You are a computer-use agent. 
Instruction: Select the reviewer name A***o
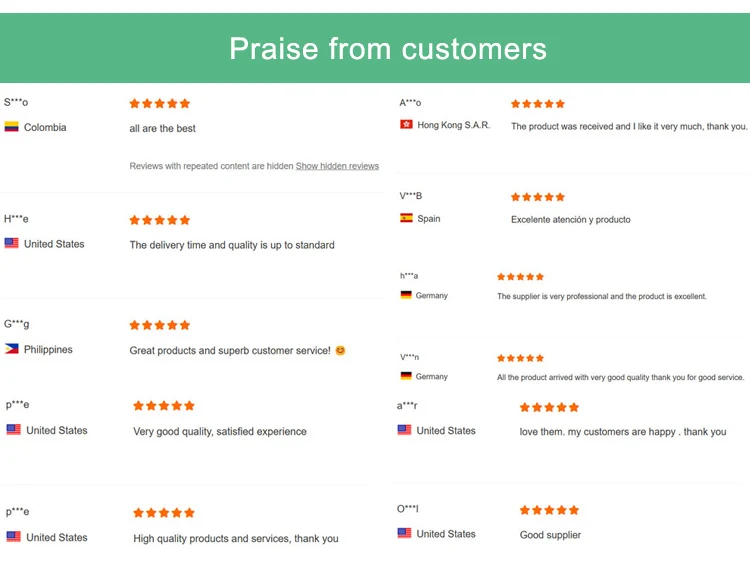click(410, 103)
